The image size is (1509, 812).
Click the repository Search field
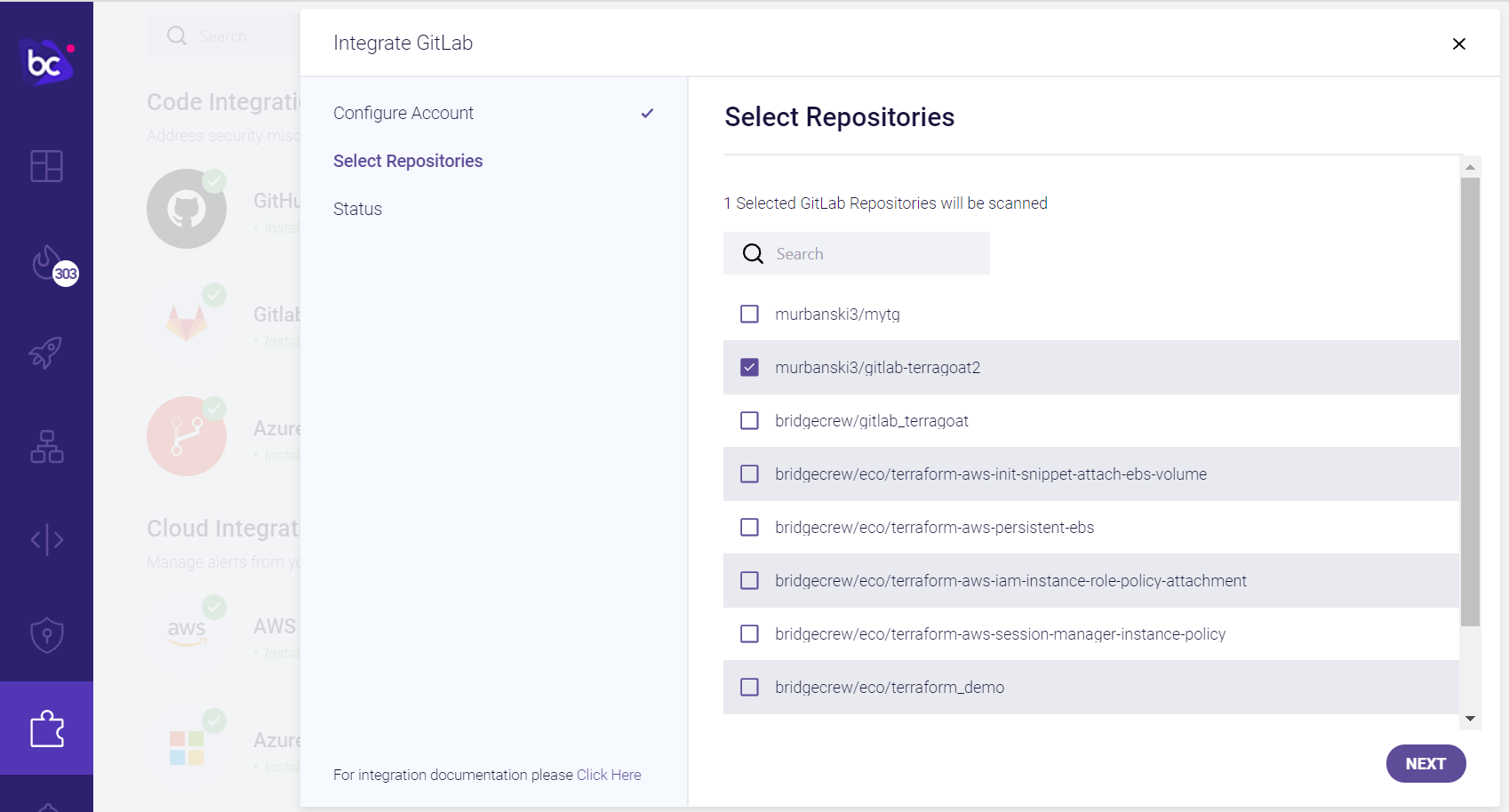pos(871,254)
